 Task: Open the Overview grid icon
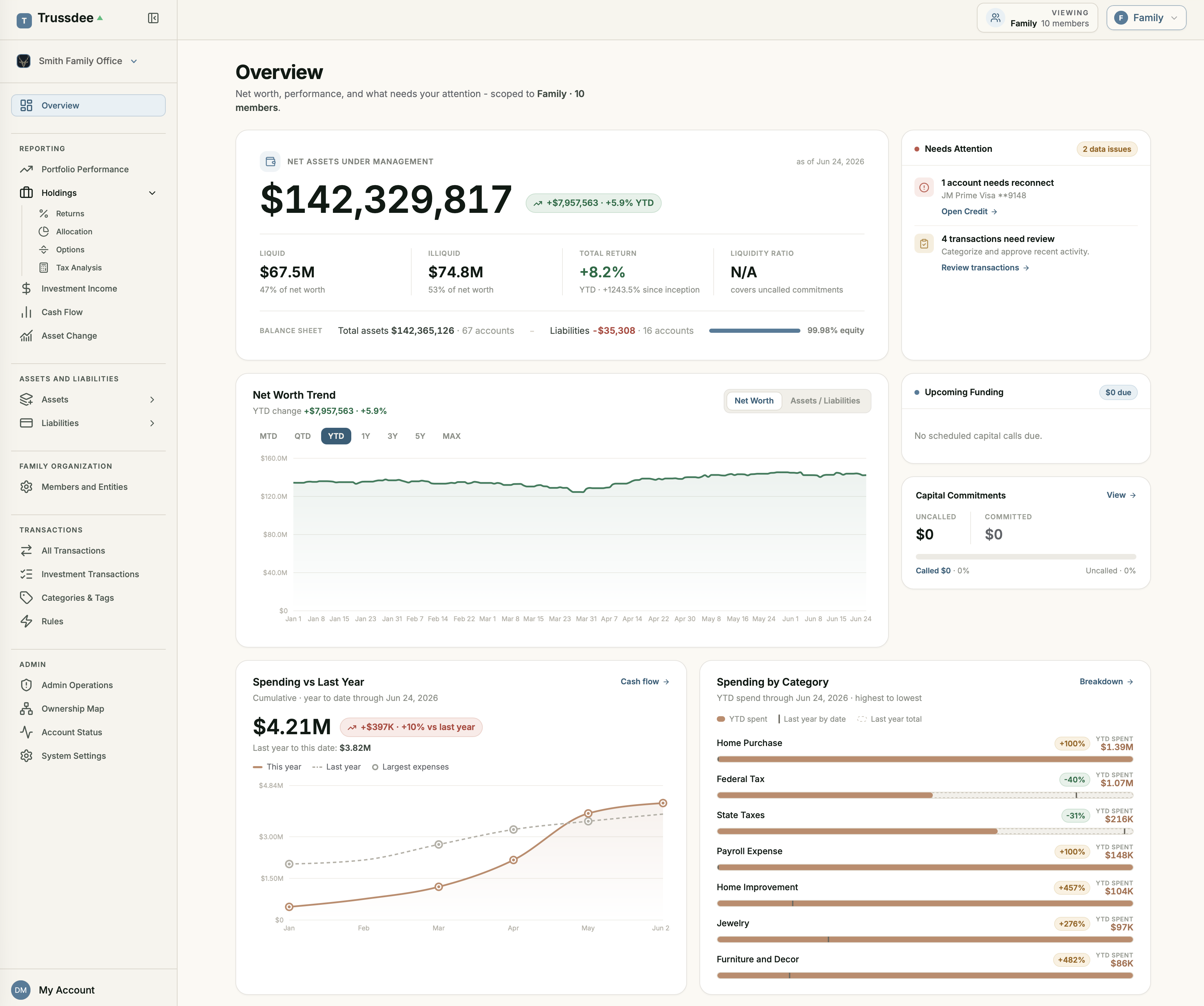tap(26, 105)
